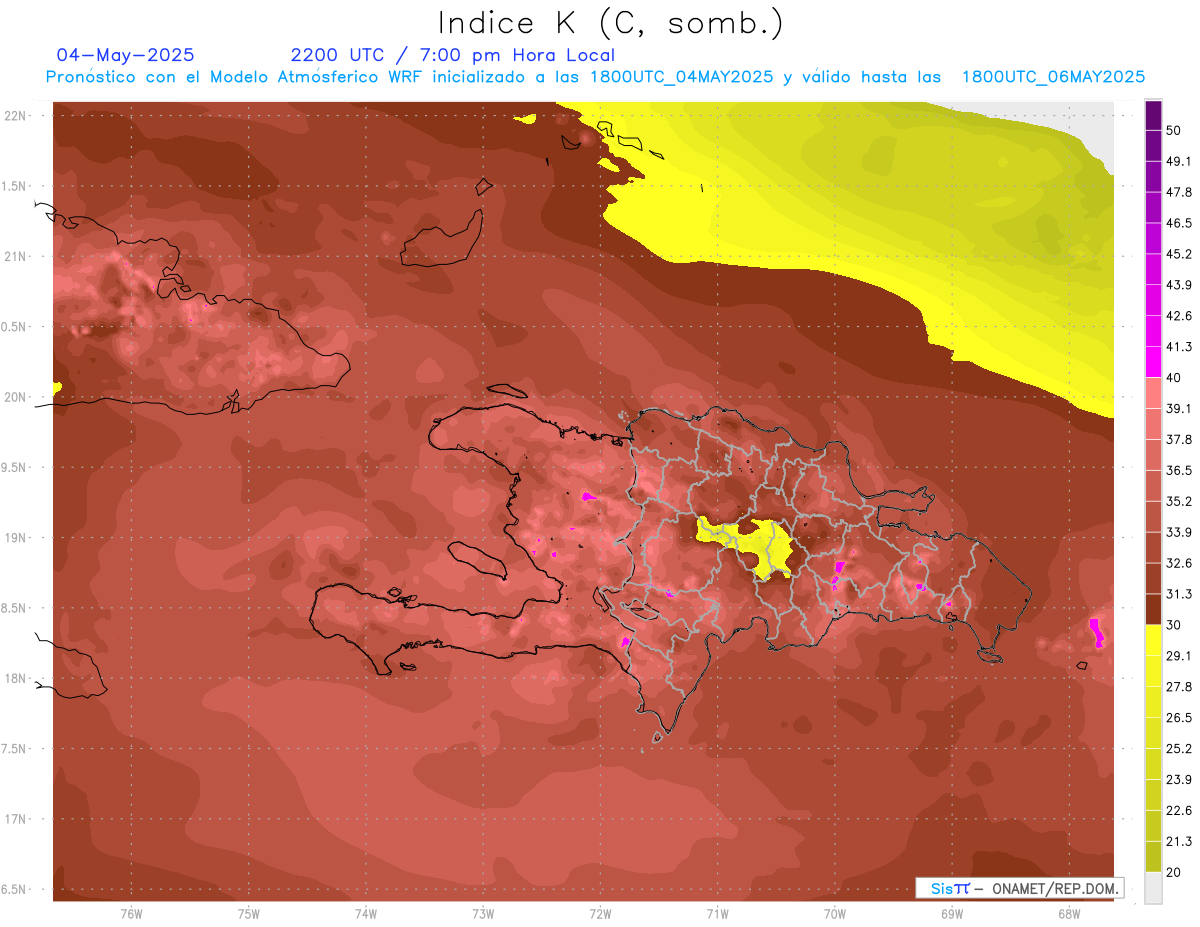
Task: Pick the grey swatch below 20 on the scale
Action: [1153, 888]
